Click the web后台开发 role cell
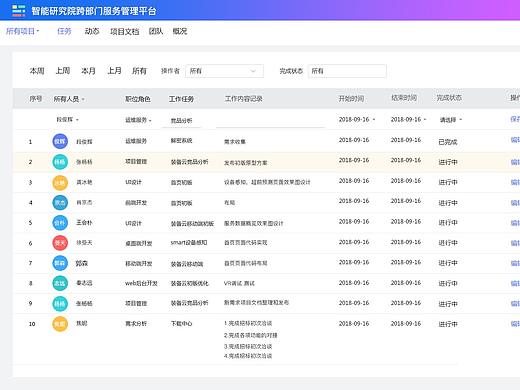Screen dimensions: 520x390 point(141,283)
